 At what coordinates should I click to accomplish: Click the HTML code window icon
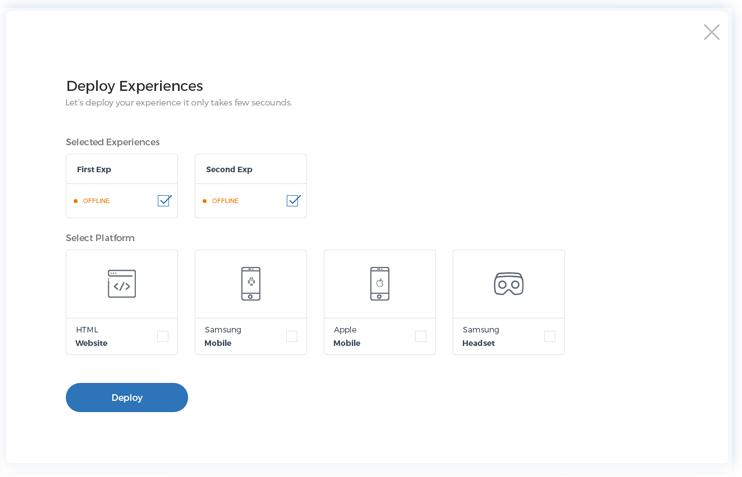(x=122, y=283)
